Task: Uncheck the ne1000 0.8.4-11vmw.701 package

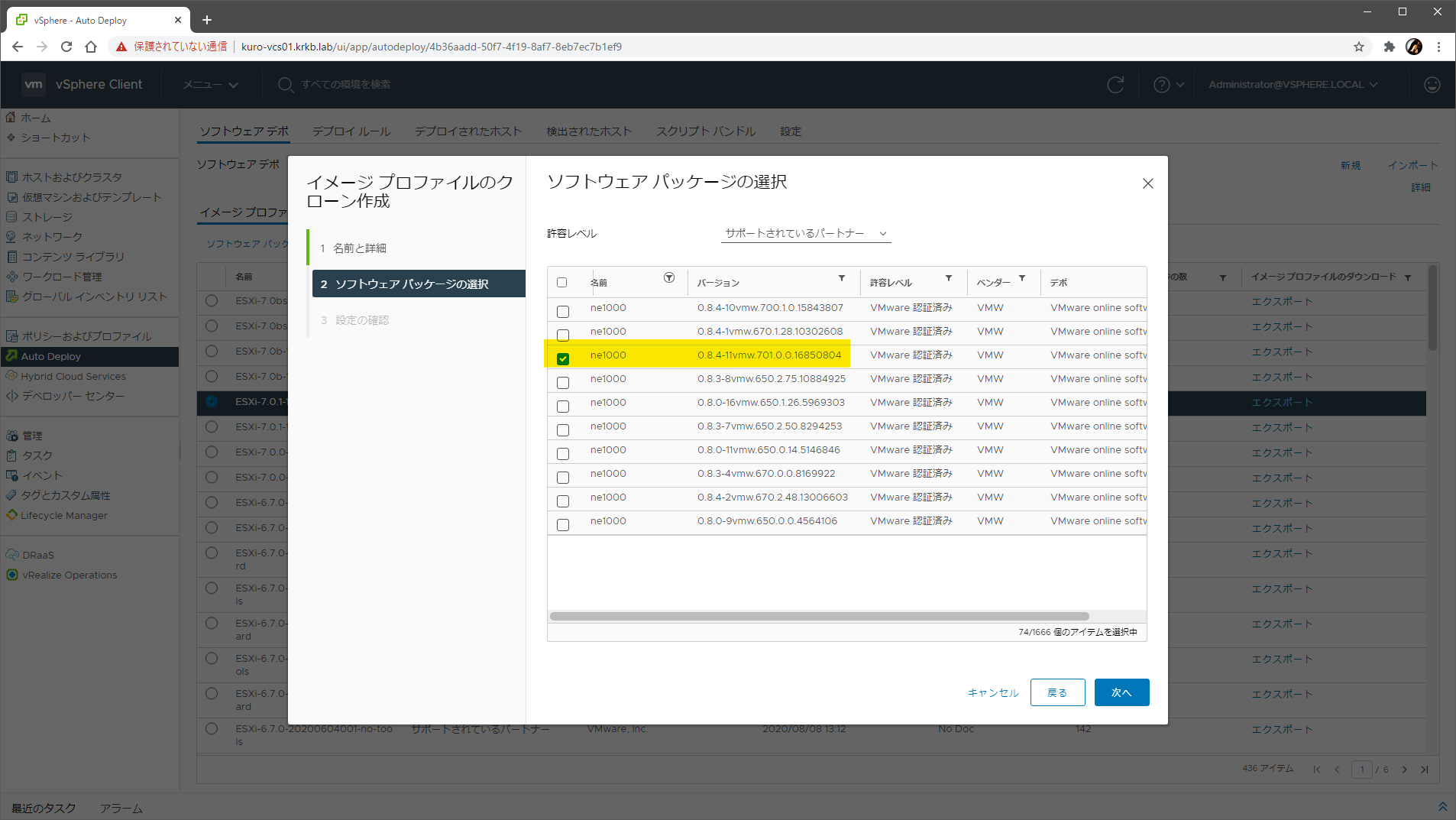Action: [563, 359]
